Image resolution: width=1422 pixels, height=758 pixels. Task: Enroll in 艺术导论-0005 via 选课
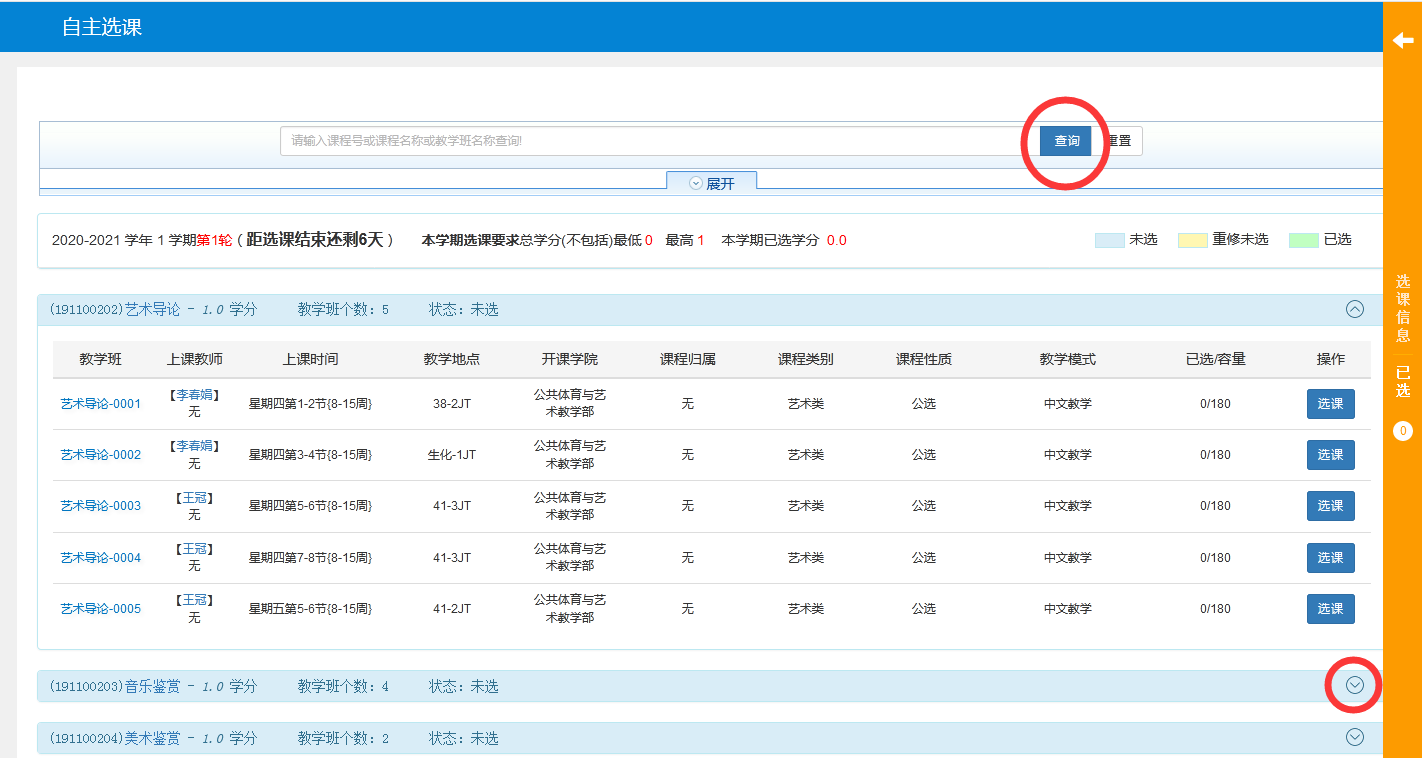1330,609
